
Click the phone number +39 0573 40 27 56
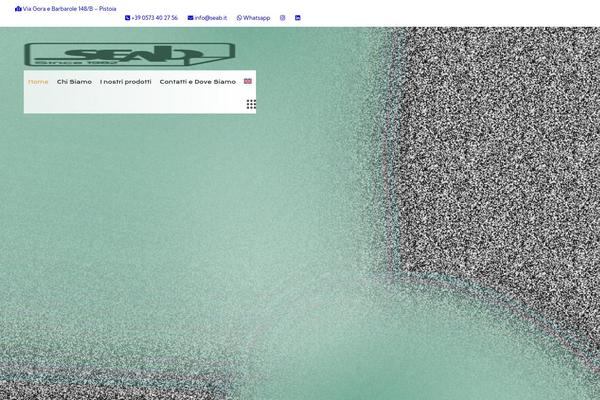pyautogui.click(x=152, y=18)
